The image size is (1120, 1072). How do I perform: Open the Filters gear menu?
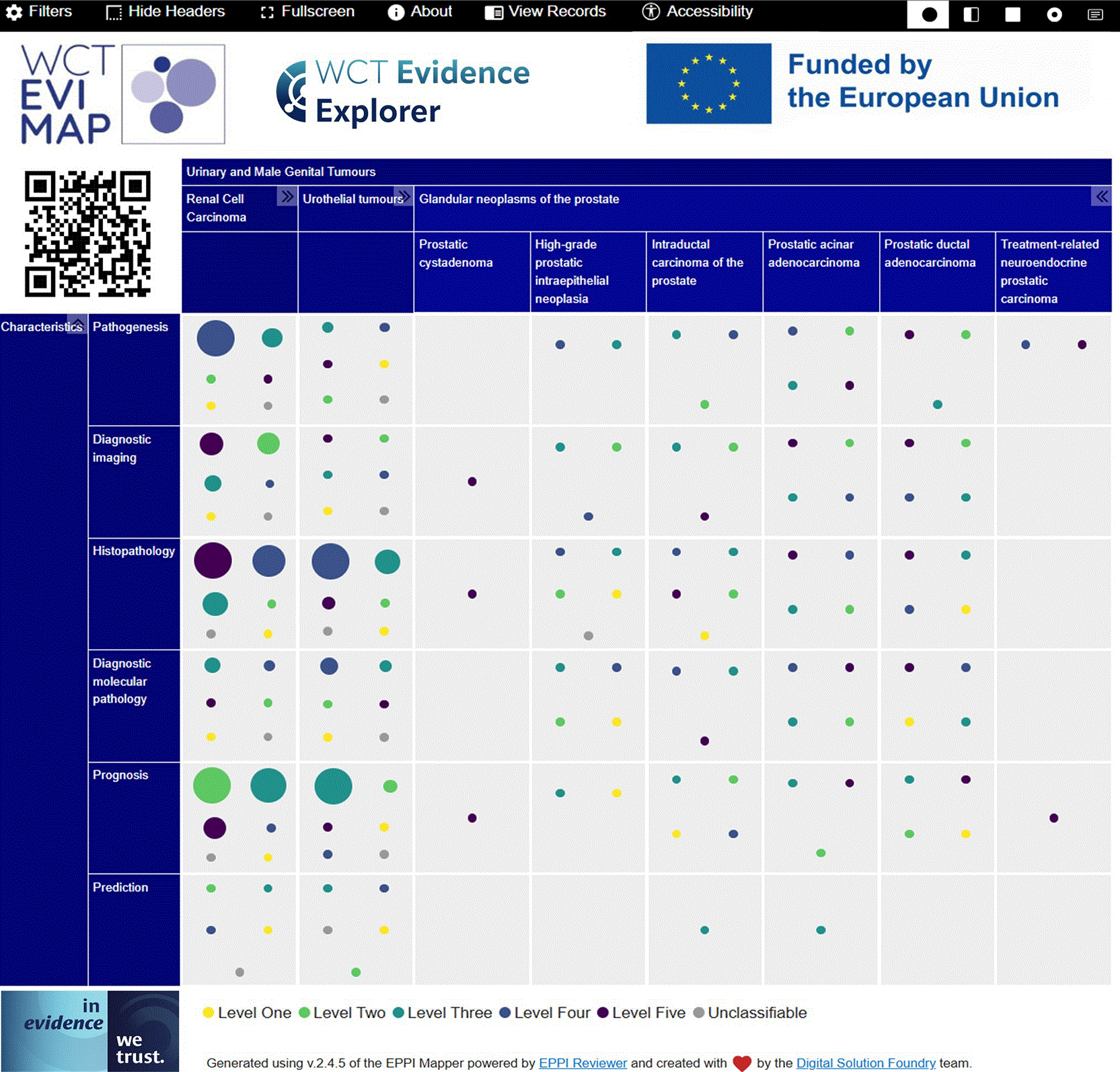pyautogui.click(x=39, y=12)
